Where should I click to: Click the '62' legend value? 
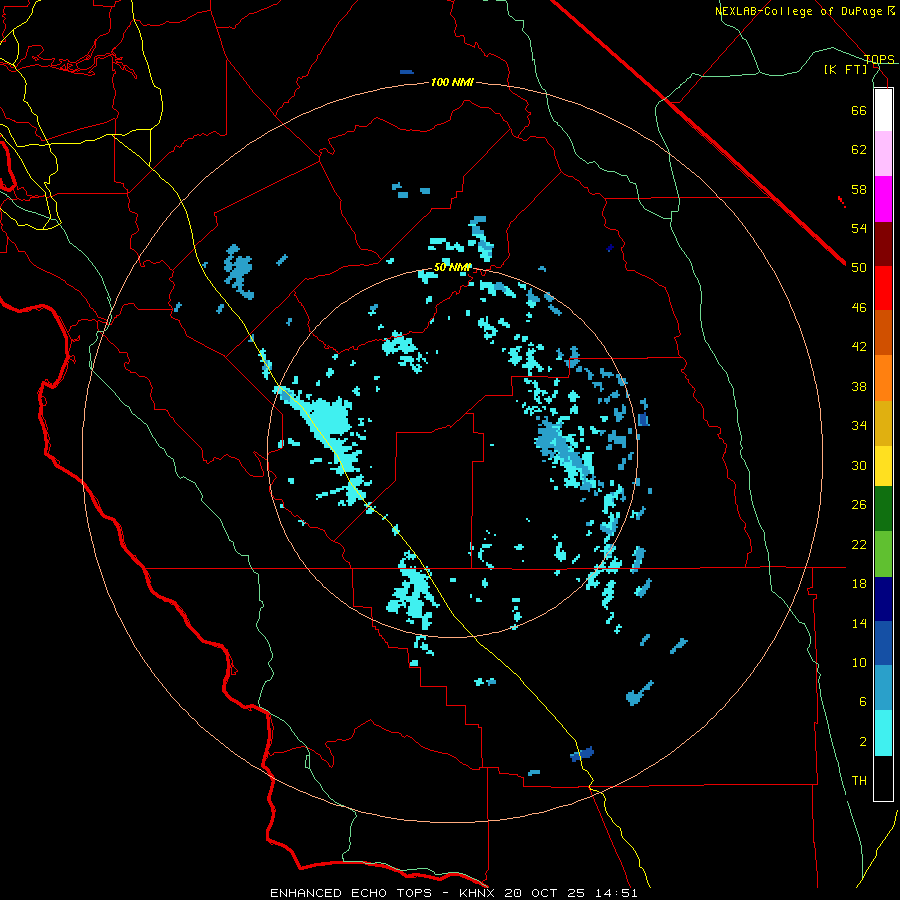(859, 150)
